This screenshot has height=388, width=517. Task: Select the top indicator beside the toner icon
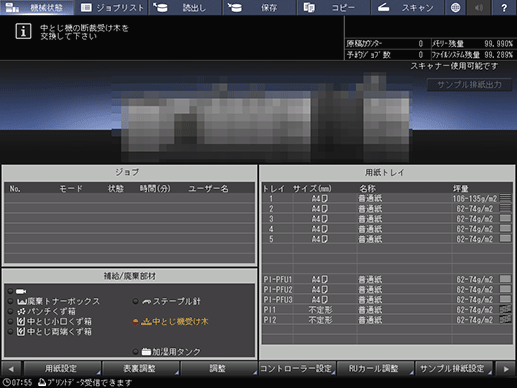[x=10, y=291]
